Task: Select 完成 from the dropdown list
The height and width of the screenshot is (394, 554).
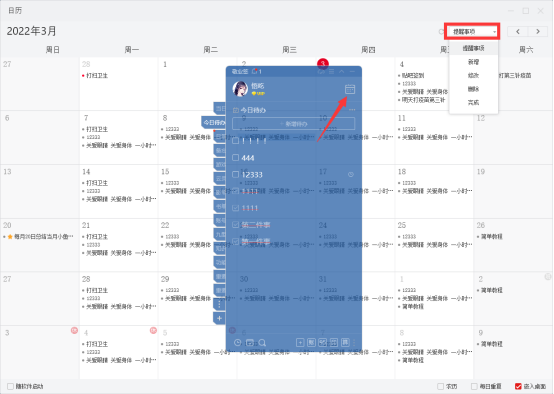Action: pyautogui.click(x=473, y=102)
